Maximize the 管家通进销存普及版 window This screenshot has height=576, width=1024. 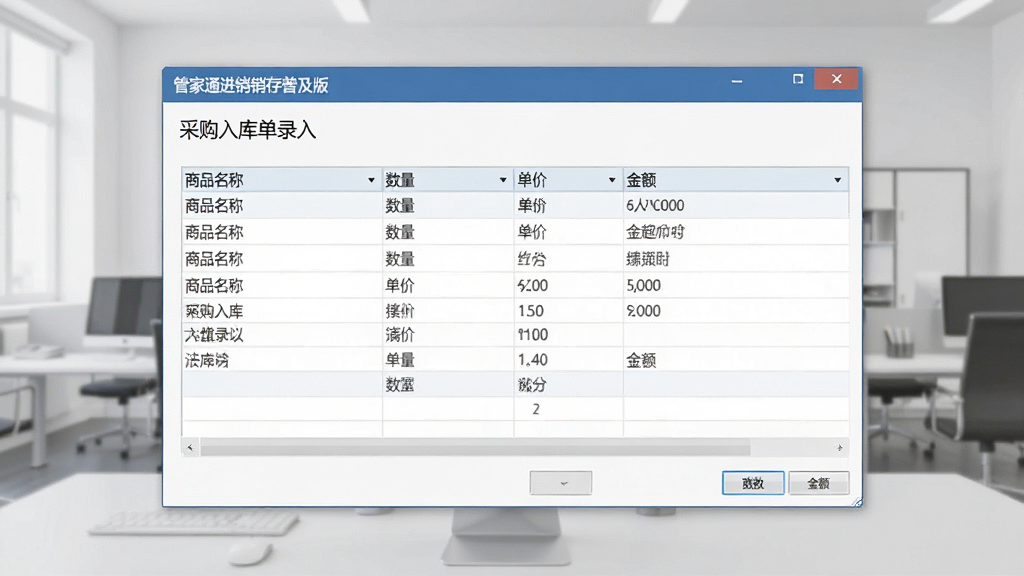[798, 79]
